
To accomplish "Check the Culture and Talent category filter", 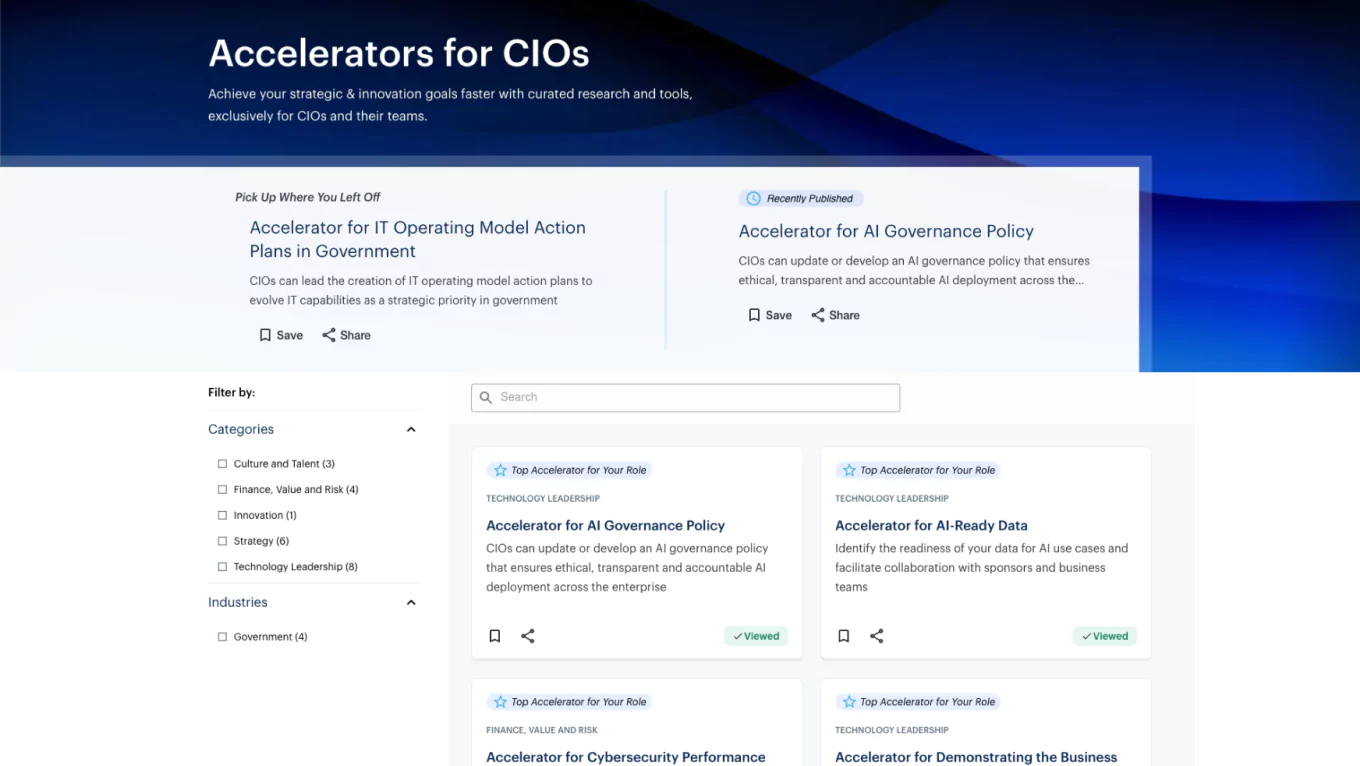I will pos(221,463).
